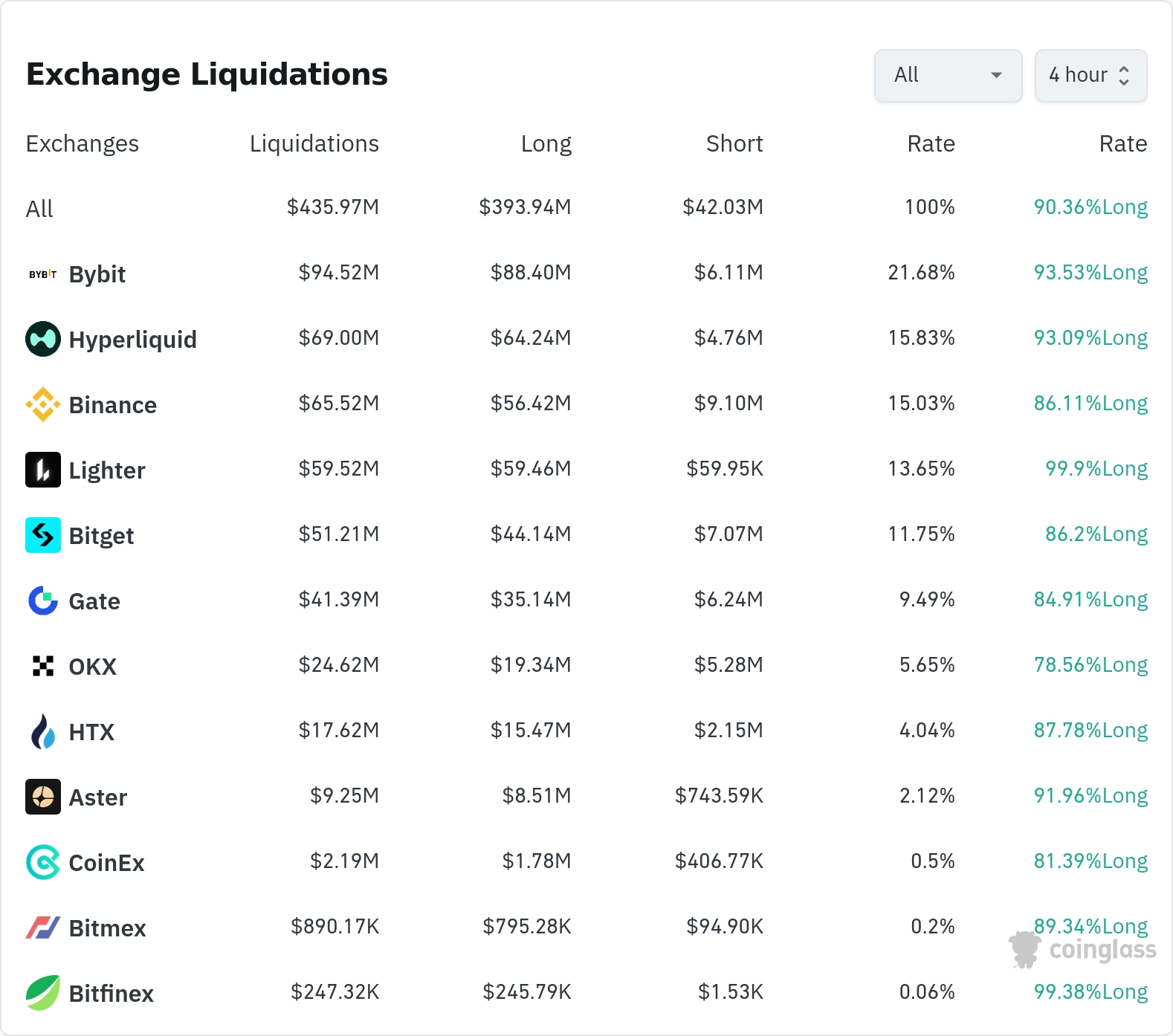1173x1036 pixels.
Task: Click the Bitget logo icon
Action: [x=43, y=535]
